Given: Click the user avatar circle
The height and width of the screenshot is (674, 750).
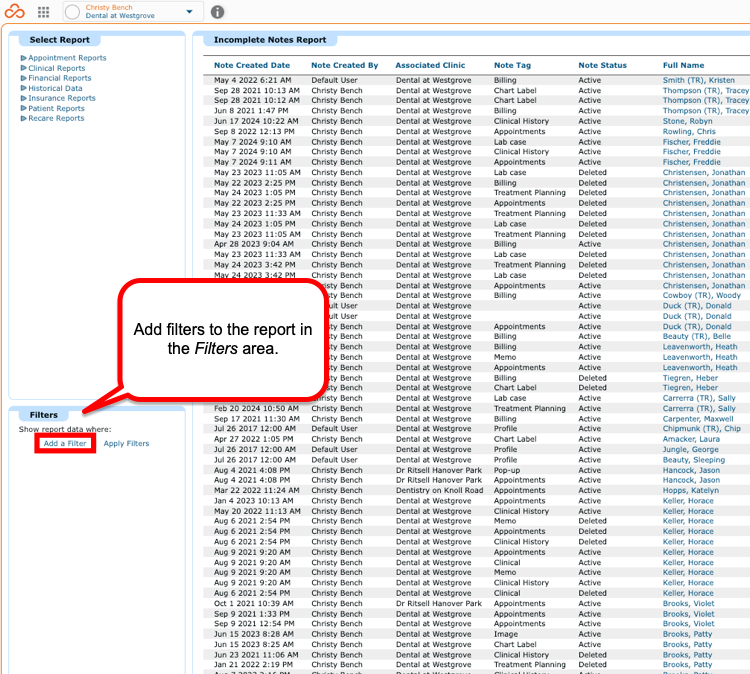Looking at the screenshot, I should (72, 12).
